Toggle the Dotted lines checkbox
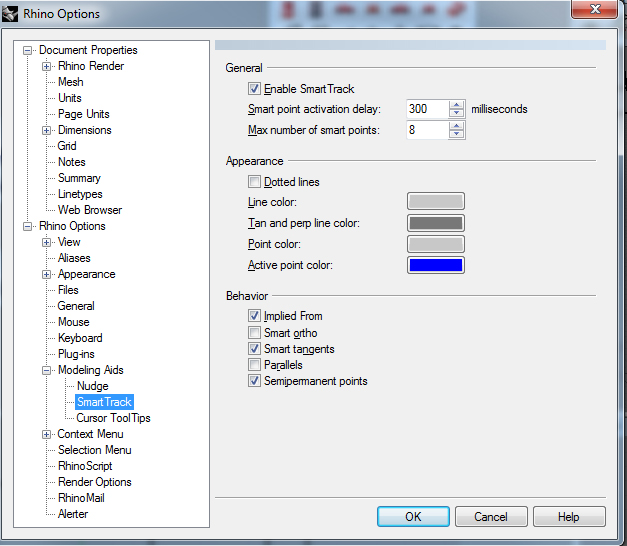 click(x=254, y=182)
